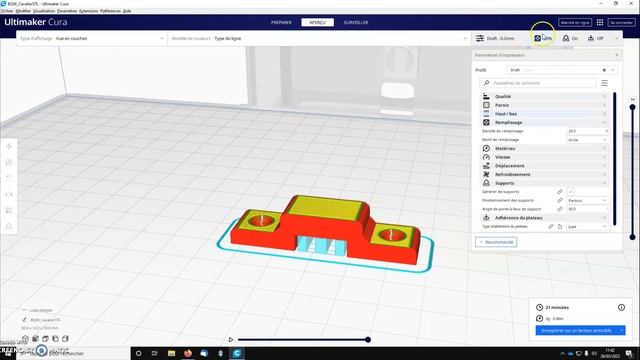Click the print profile sliders icon
Screen dimensions: 640x360
480,38
